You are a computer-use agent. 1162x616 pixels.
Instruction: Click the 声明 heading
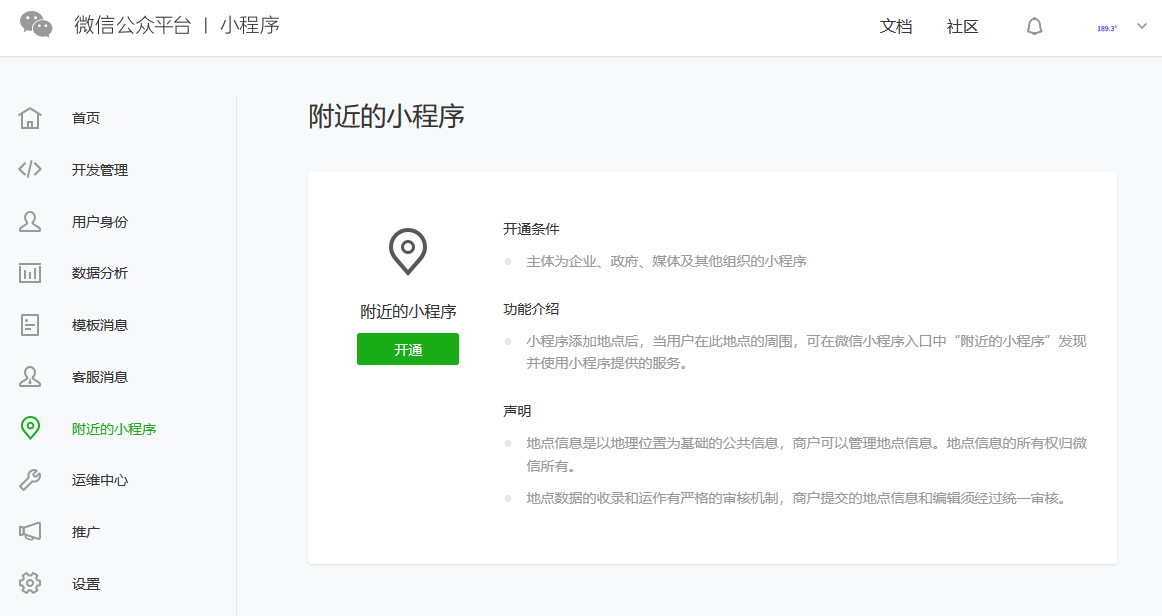[x=517, y=411]
